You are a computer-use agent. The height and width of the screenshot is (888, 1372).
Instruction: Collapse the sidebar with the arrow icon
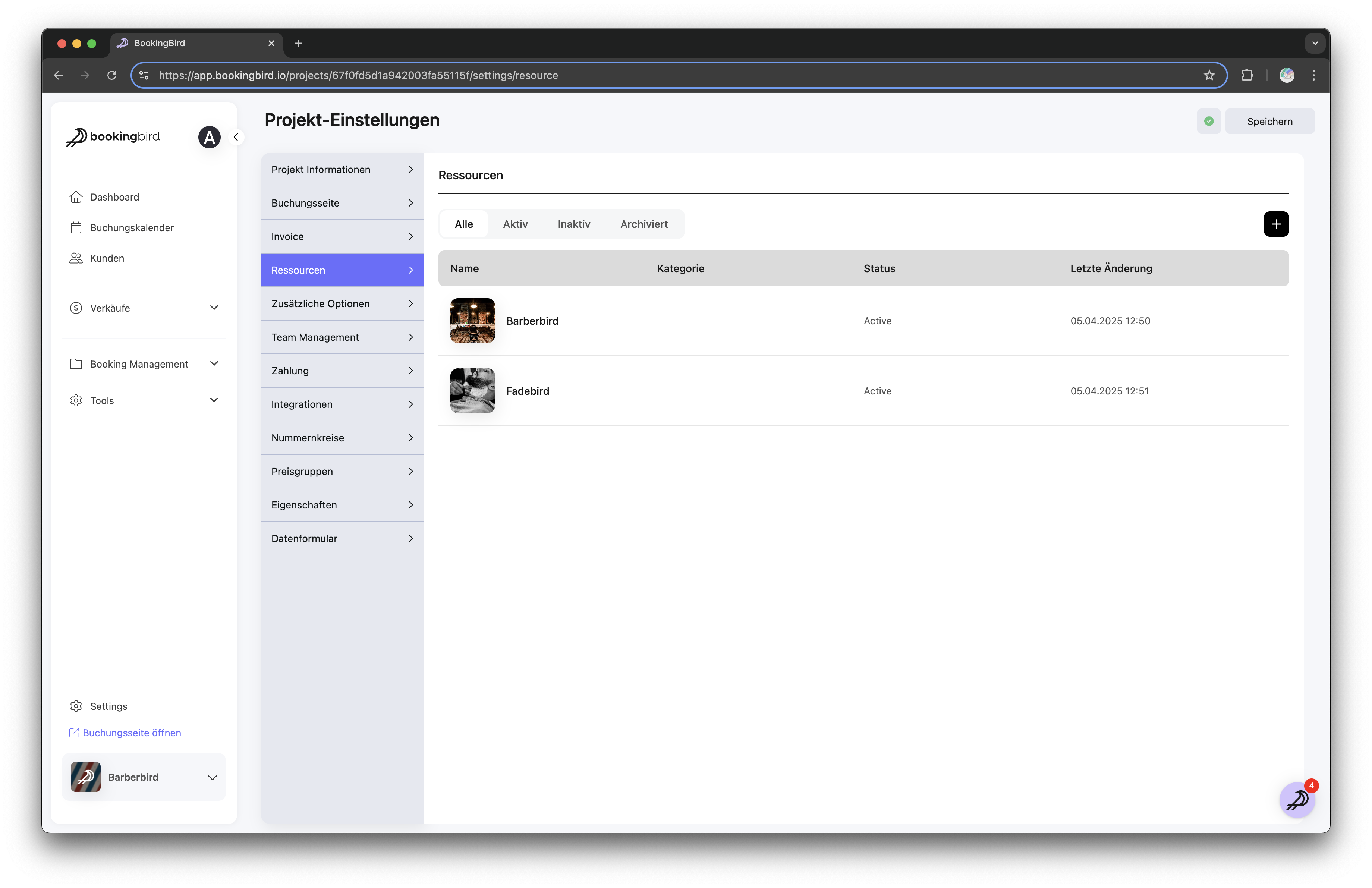[236, 137]
